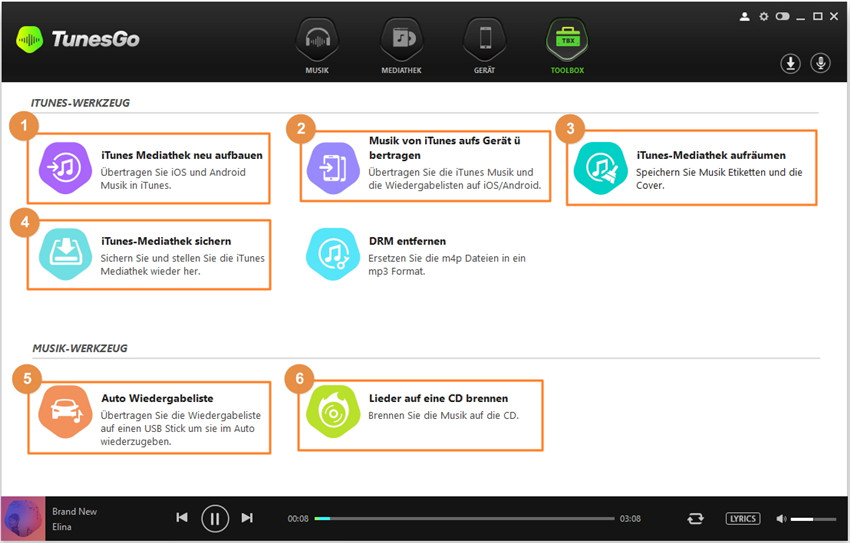Toggle the repeat mode icon
This screenshot has height=543, width=850.
coord(696,519)
